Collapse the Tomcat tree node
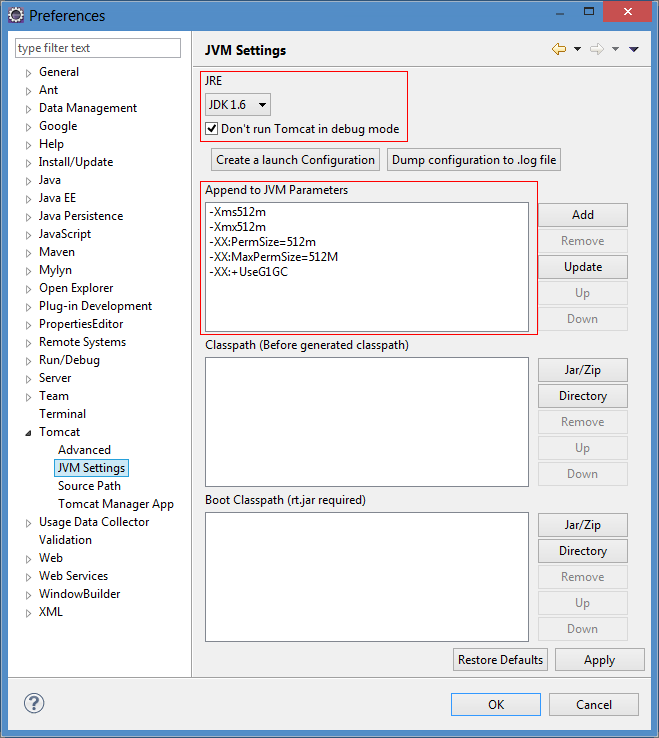The width and height of the screenshot is (659, 738). [x=28, y=433]
